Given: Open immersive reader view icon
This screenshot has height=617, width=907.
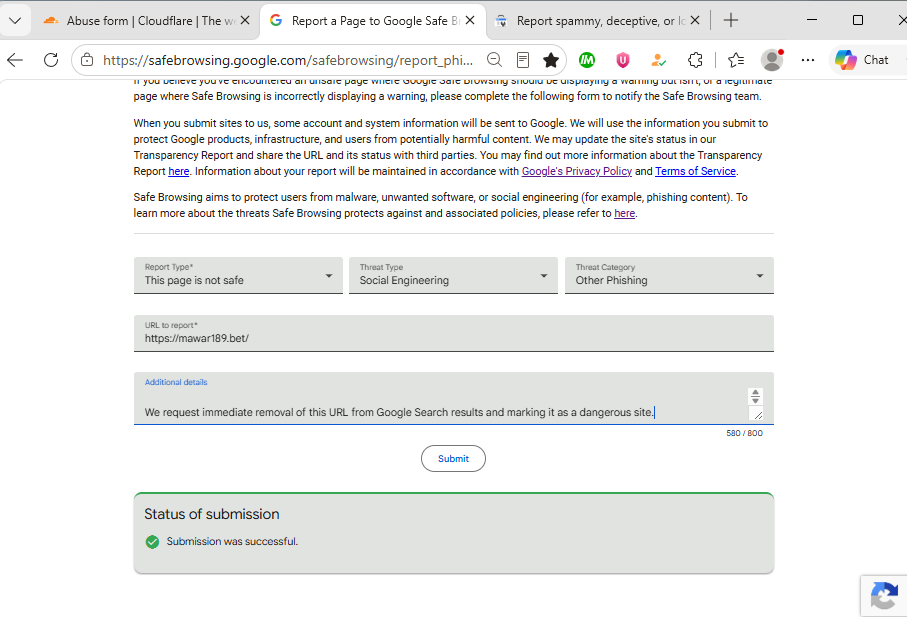Looking at the screenshot, I should click(523, 60).
